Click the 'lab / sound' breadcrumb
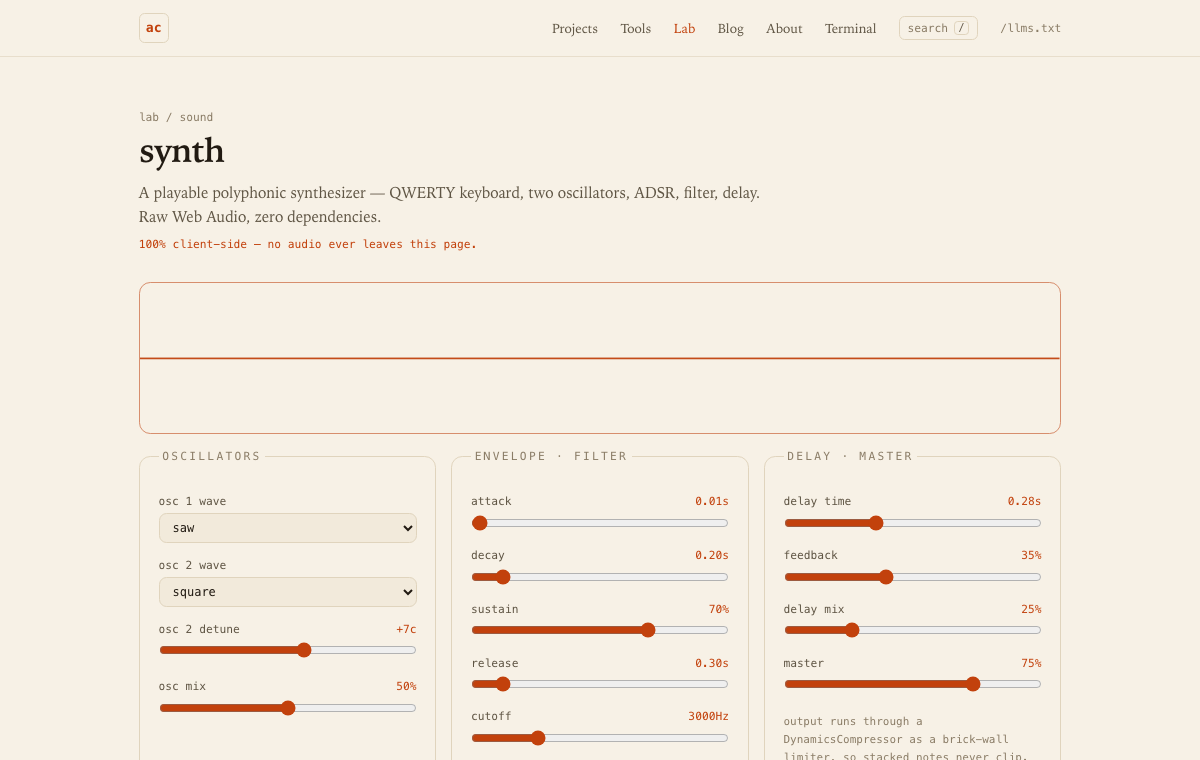 click(x=176, y=117)
